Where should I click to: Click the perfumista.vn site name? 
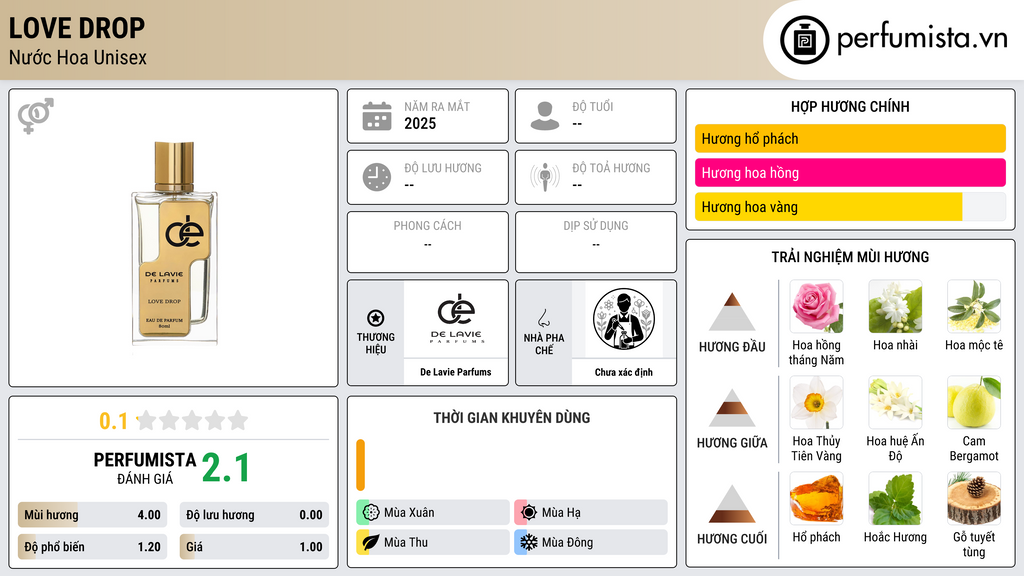tap(922, 38)
